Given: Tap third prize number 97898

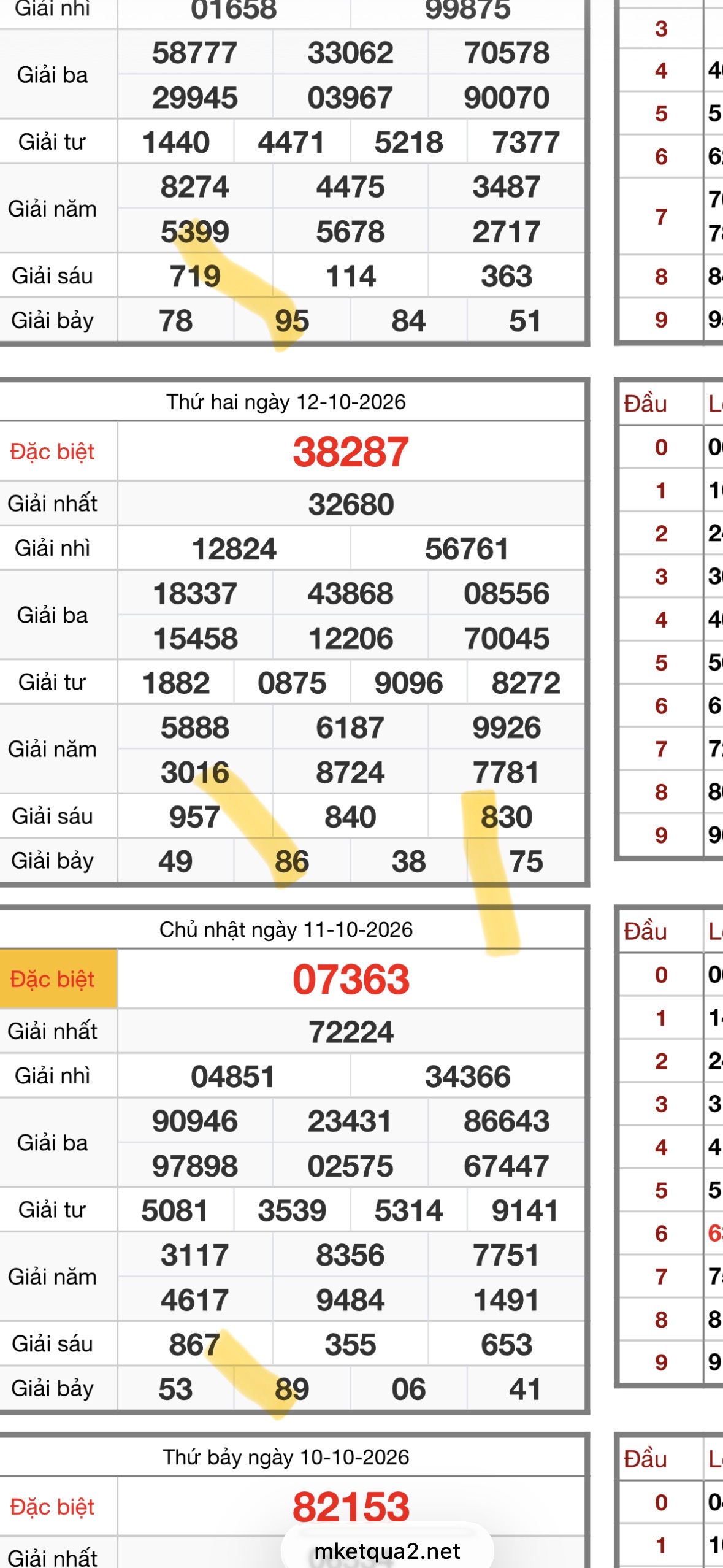Looking at the screenshot, I should point(195,1166).
